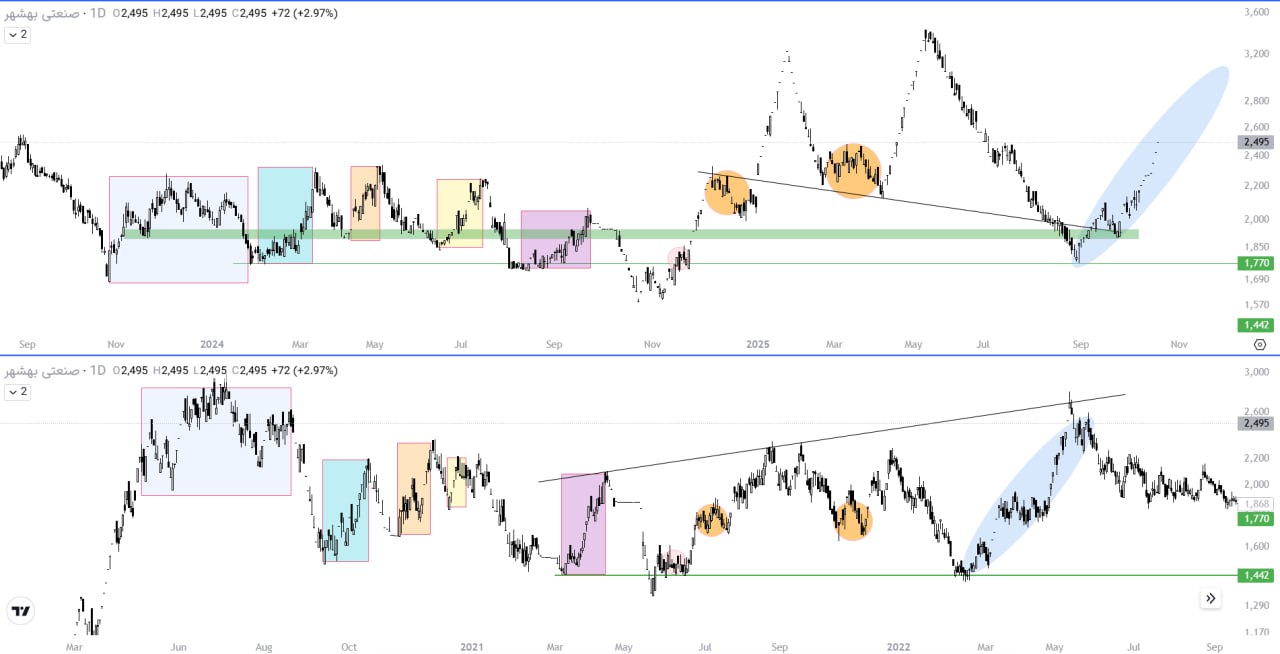Collapse the top chart's indicator legend

pyautogui.click(x=18, y=34)
